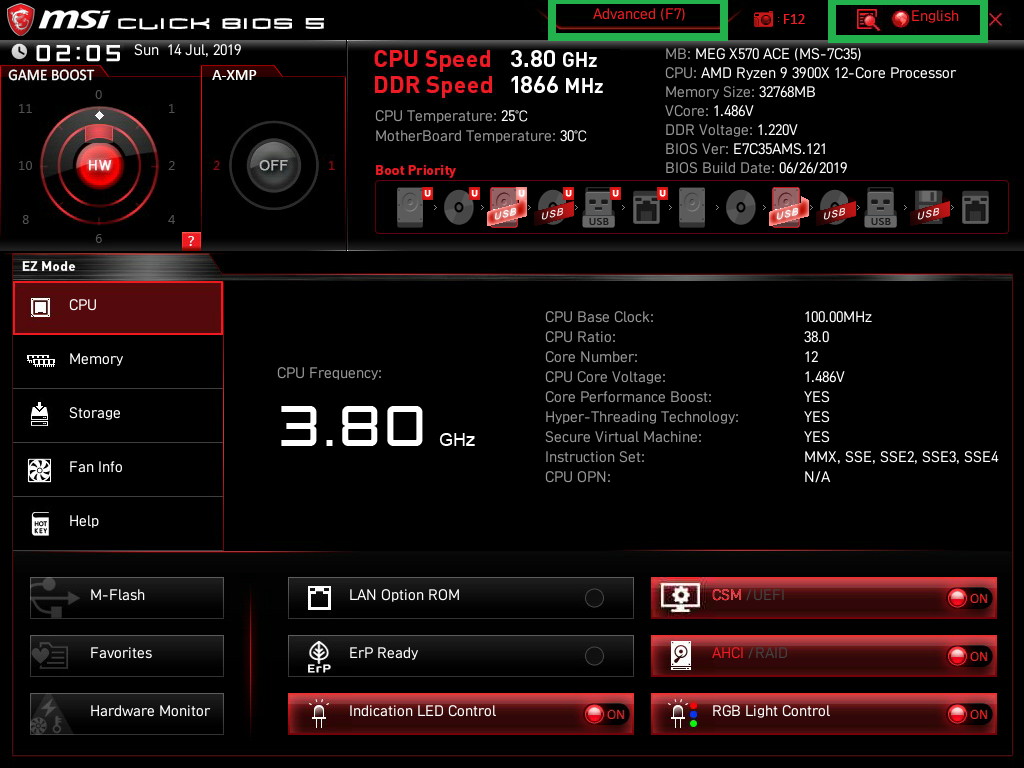
Task: Select the UEFI network boot device (U badge)
Action: 649,207
